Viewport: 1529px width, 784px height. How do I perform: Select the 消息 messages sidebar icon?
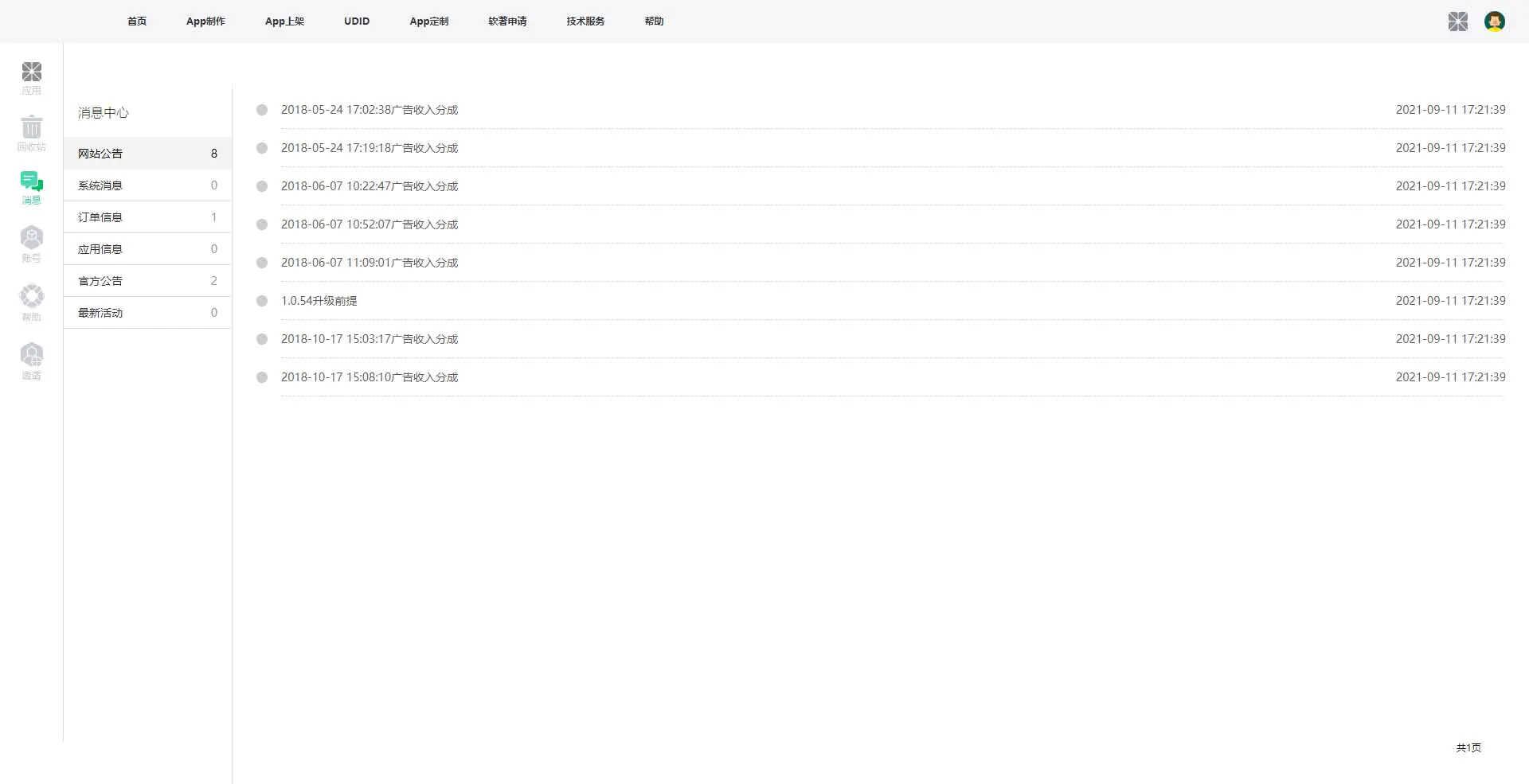click(x=31, y=188)
